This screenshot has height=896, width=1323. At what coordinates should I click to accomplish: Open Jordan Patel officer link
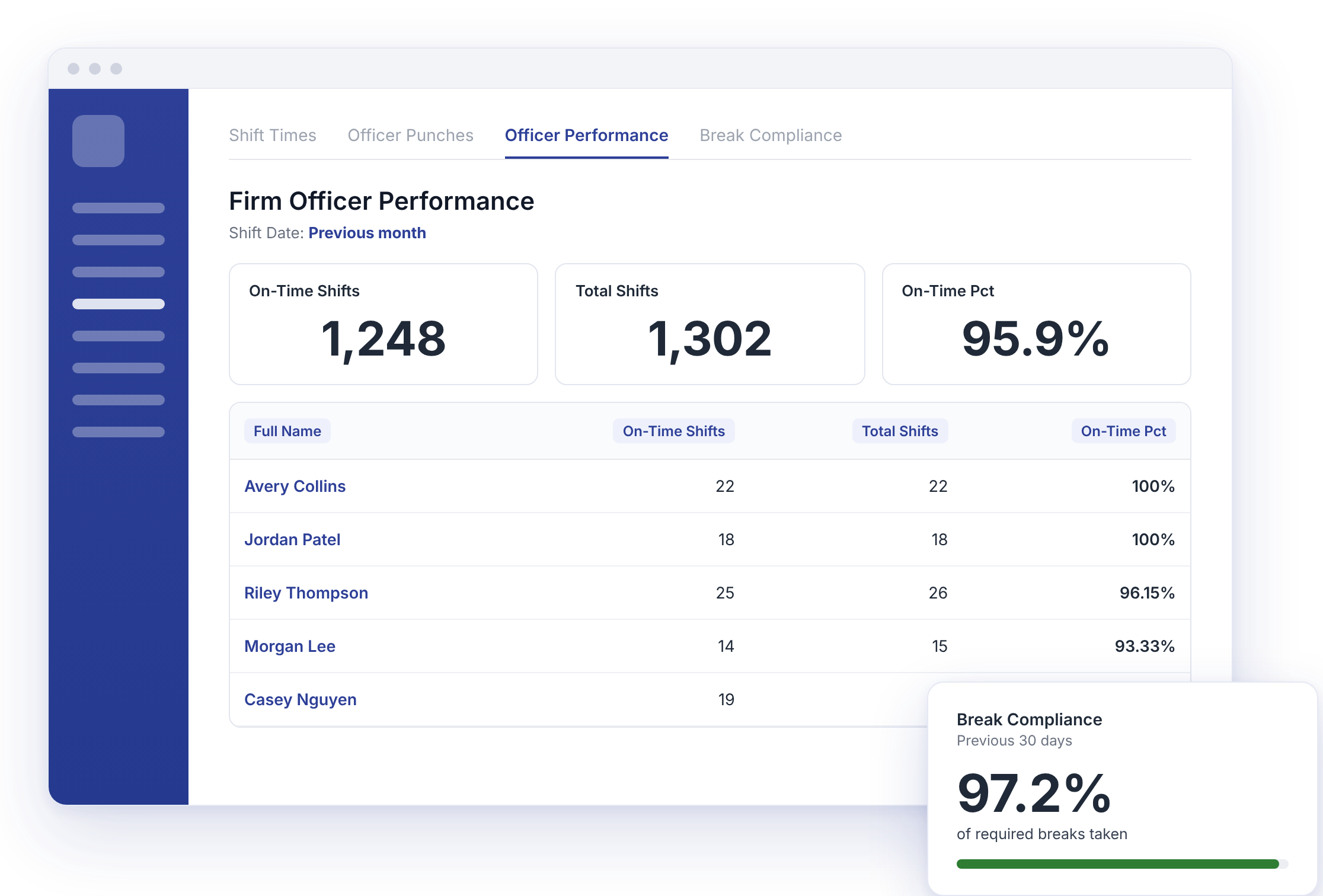tap(292, 539)
